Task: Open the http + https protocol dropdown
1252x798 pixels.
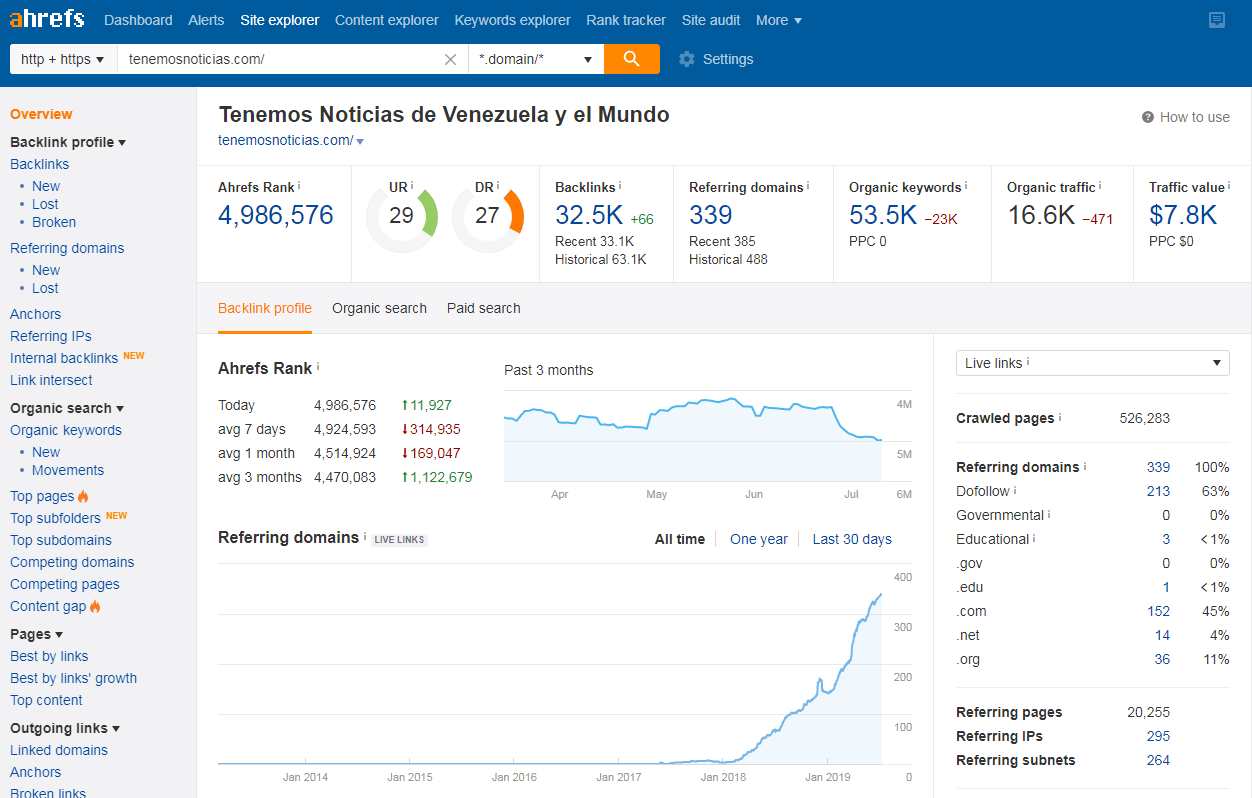Action: (x=63, y=59)
